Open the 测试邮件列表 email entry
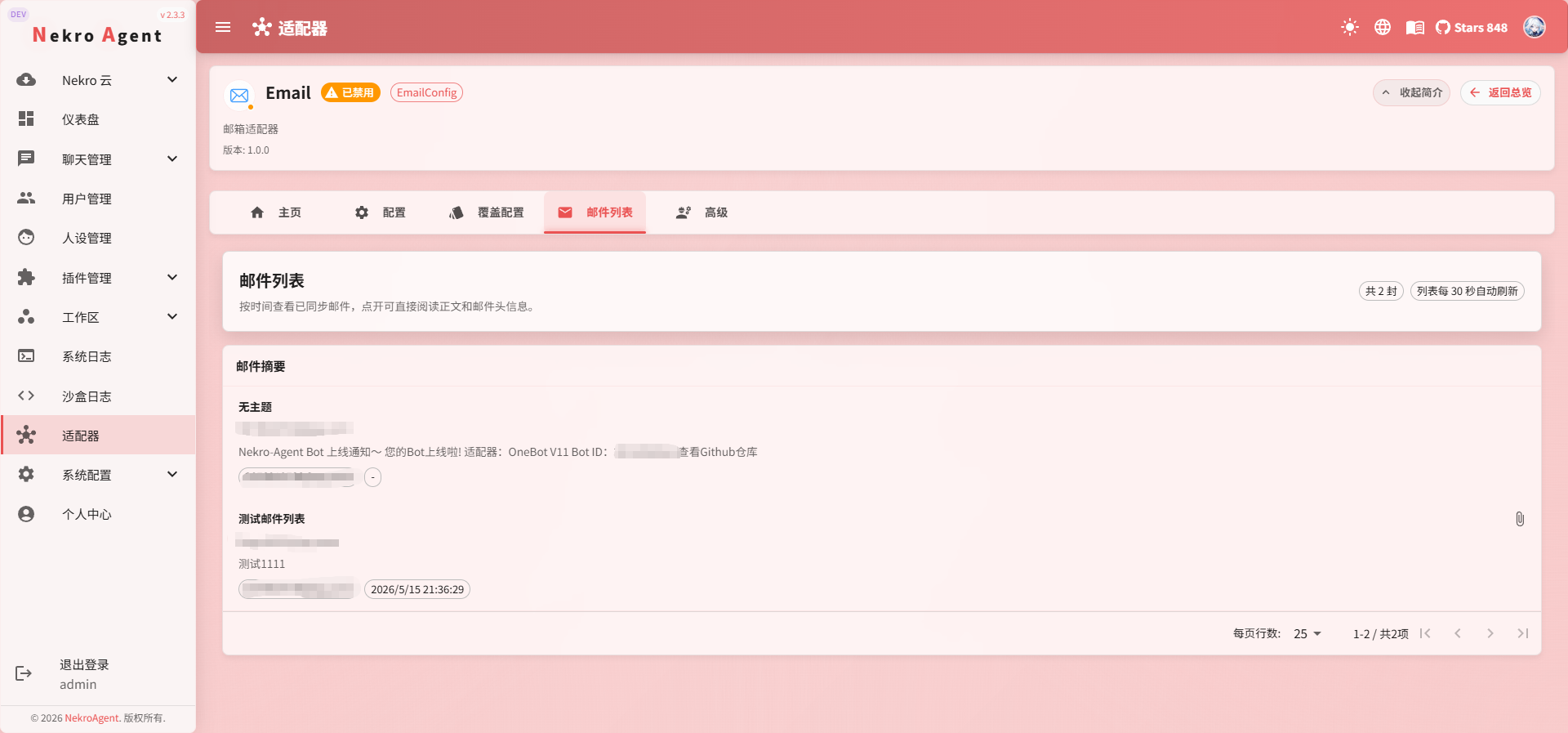This screenshot has height=733, width=1568. tap(882, 555)
